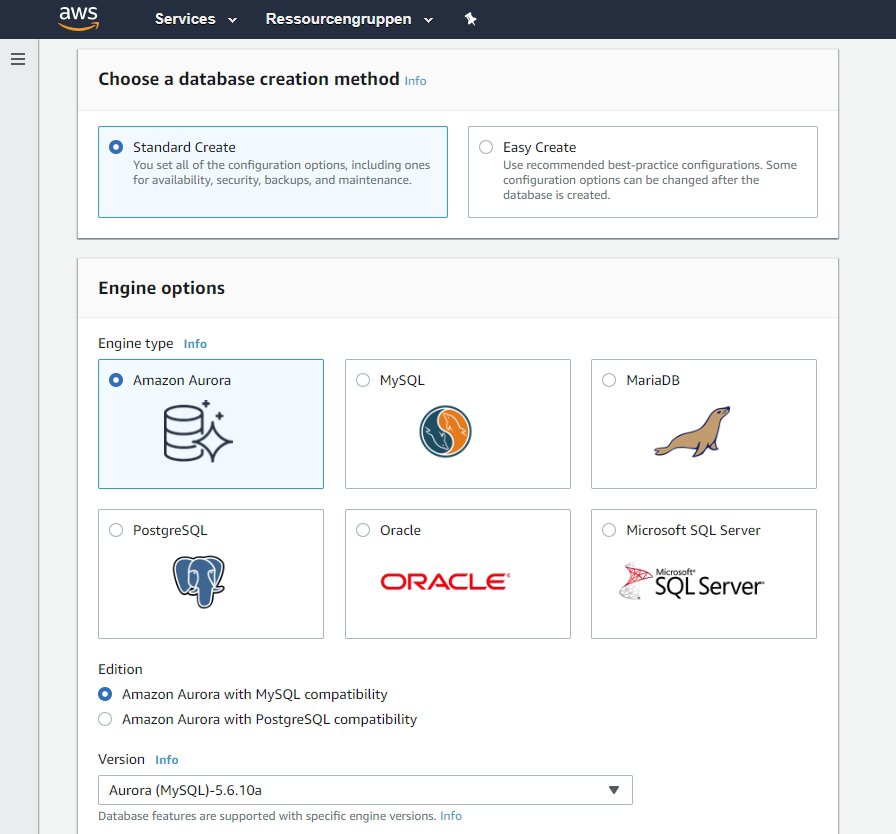The width and height of the screenshot is (896, 834).
Task: Click the Standard Create option card
Action: 273,171
